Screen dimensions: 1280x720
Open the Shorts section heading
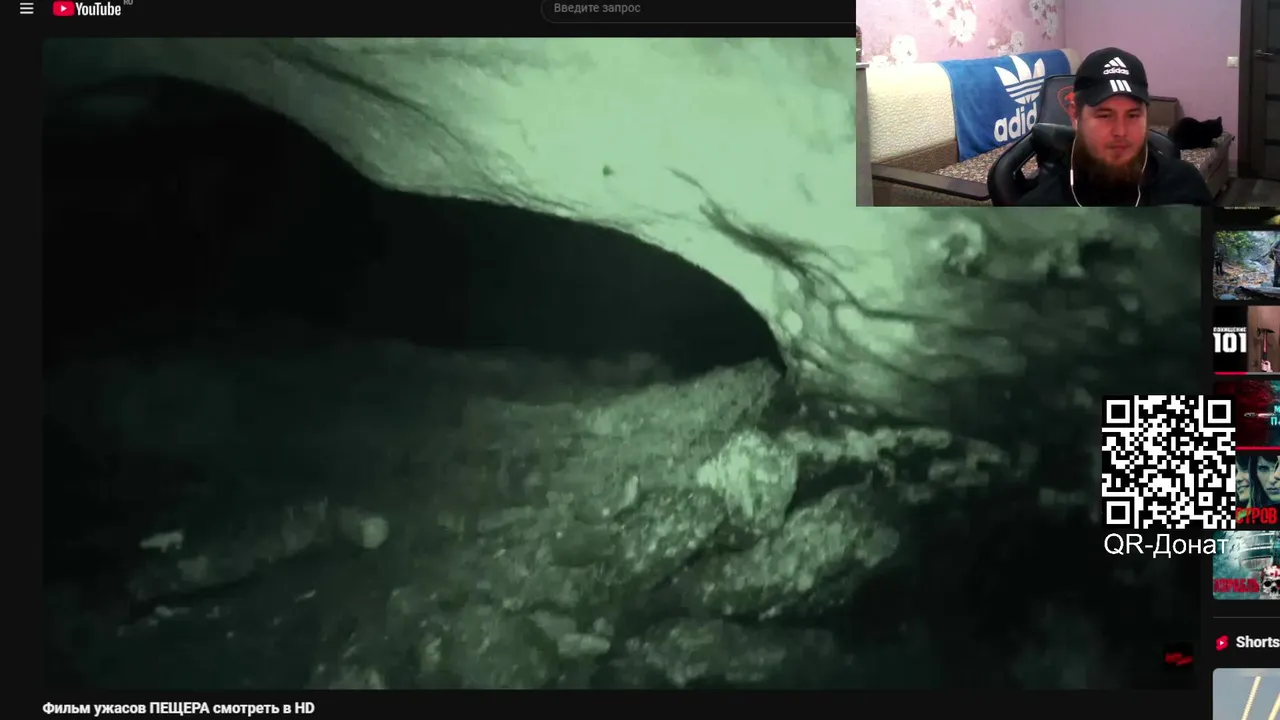[x=1257, y=643]
